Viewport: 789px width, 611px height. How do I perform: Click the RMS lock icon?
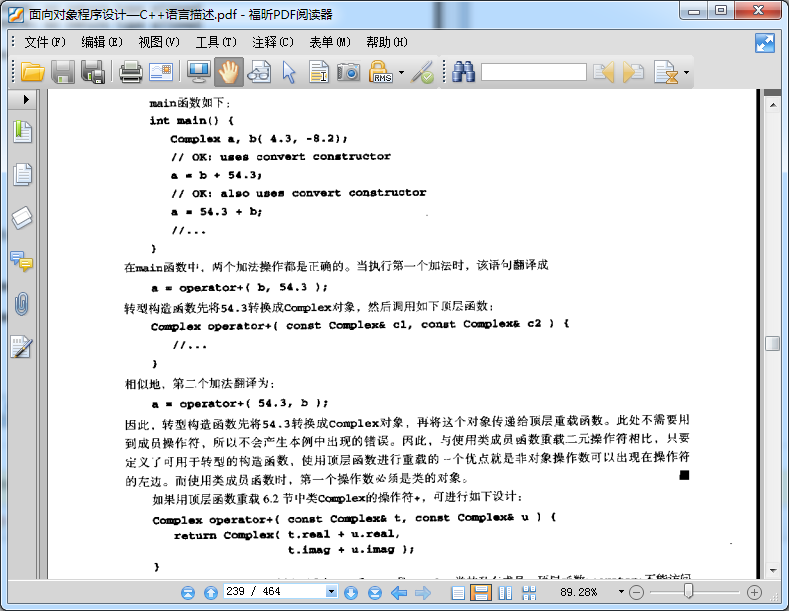pos(380,72)
